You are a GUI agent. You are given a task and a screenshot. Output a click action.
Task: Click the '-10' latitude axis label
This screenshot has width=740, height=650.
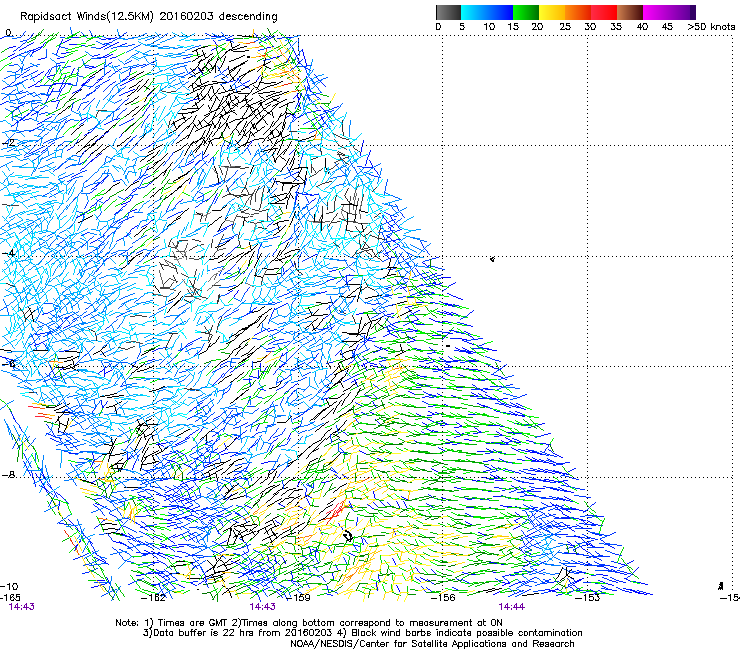[9, 587]
